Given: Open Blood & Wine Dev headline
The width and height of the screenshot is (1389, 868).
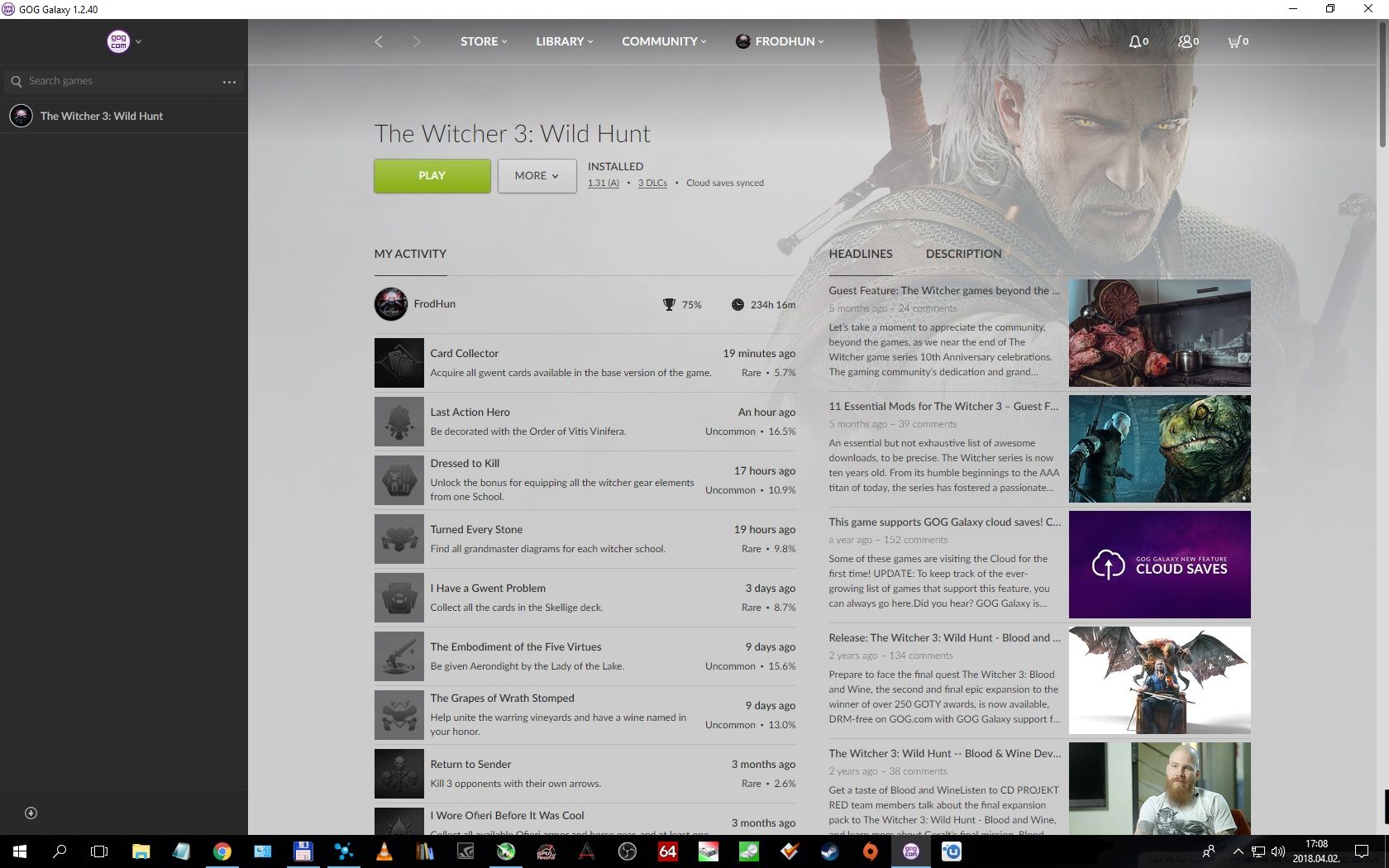Looking at the screenshot, I should coord(944,754).
